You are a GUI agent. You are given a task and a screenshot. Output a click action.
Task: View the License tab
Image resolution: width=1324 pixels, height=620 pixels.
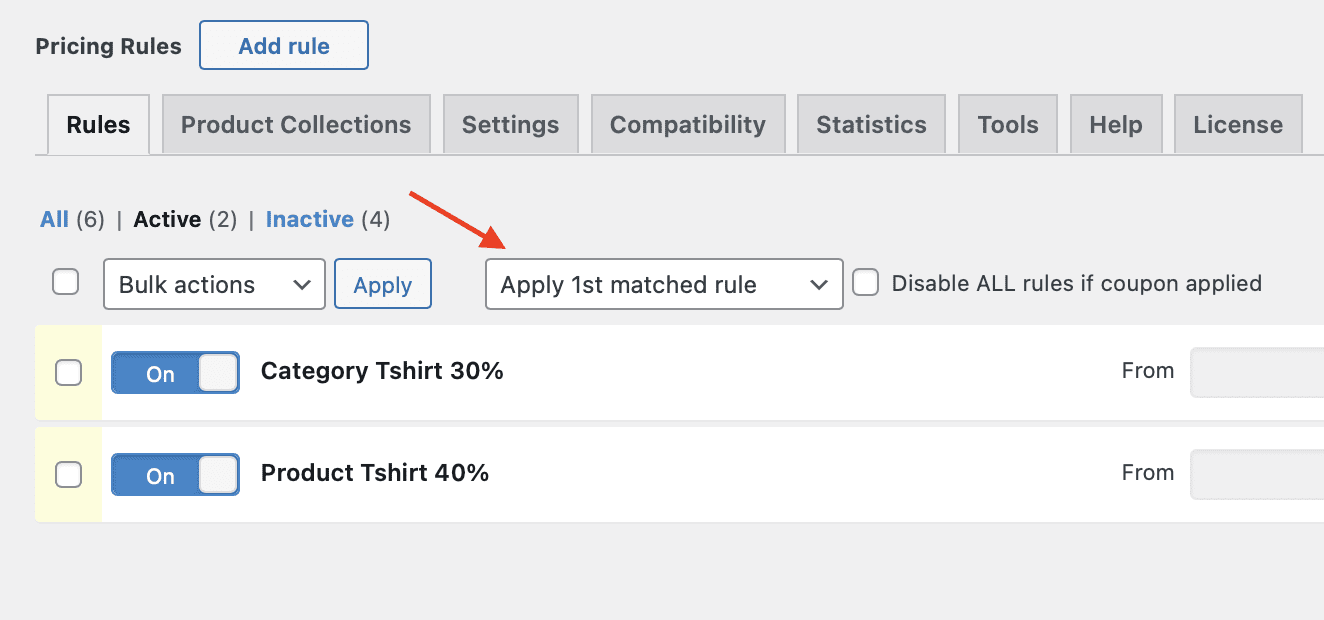tap(1237, 124)
